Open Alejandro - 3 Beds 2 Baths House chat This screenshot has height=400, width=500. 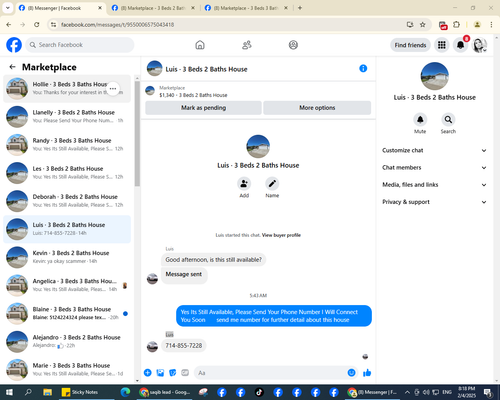point(67,341)
